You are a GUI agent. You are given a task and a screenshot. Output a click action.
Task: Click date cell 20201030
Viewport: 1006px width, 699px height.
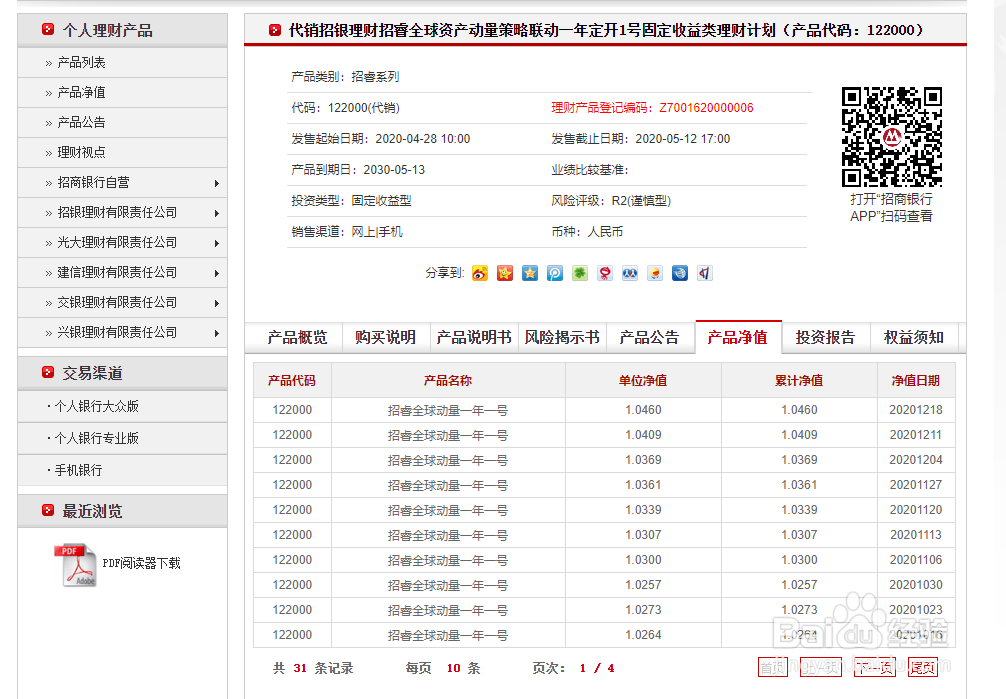tap(916, 585)
